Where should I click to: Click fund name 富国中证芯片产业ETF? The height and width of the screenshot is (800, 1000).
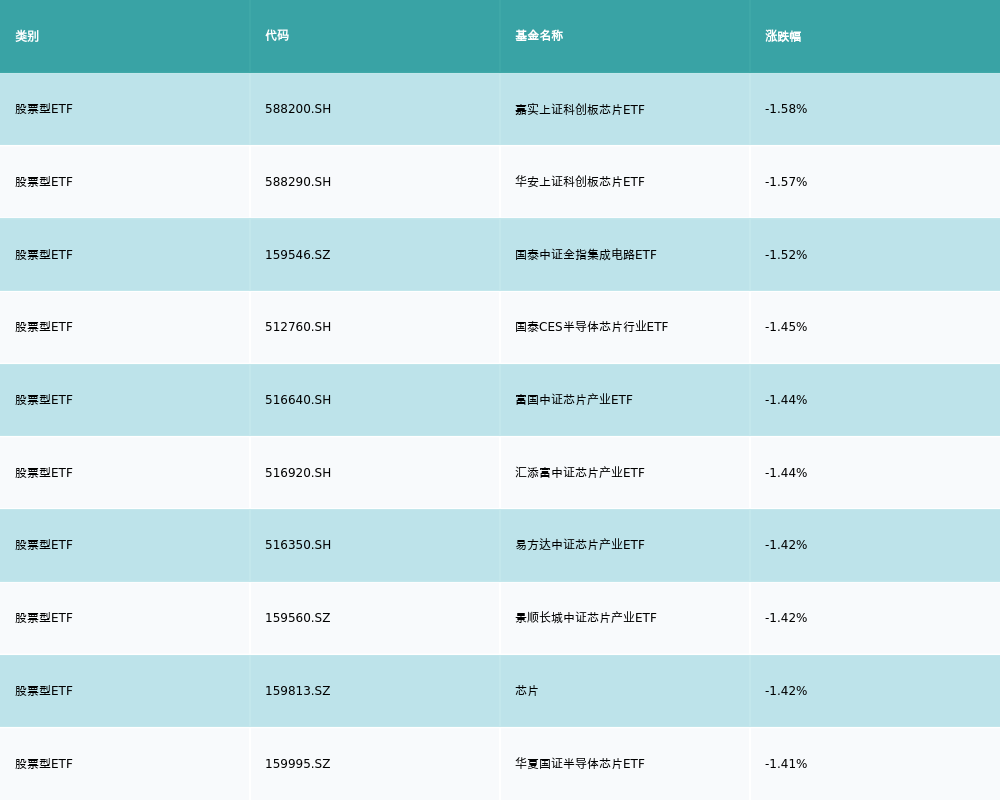tap(574, 400)
